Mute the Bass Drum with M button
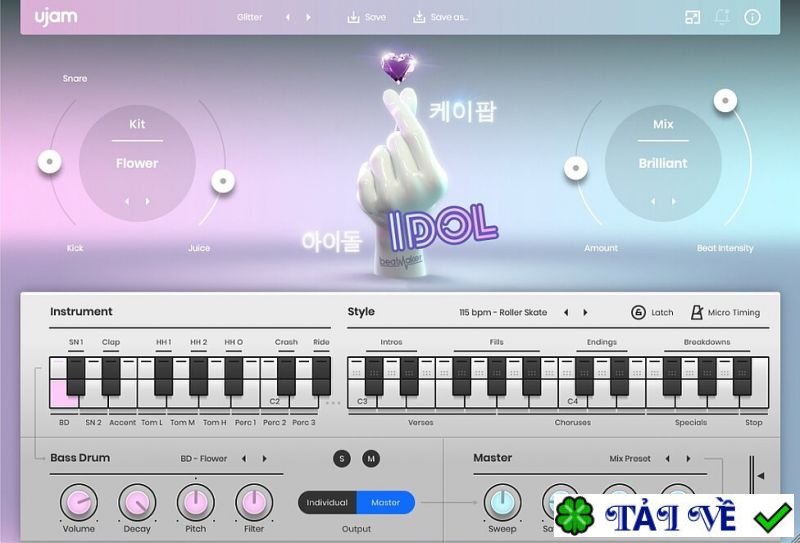The image size is (800, 543). [371, 458]
